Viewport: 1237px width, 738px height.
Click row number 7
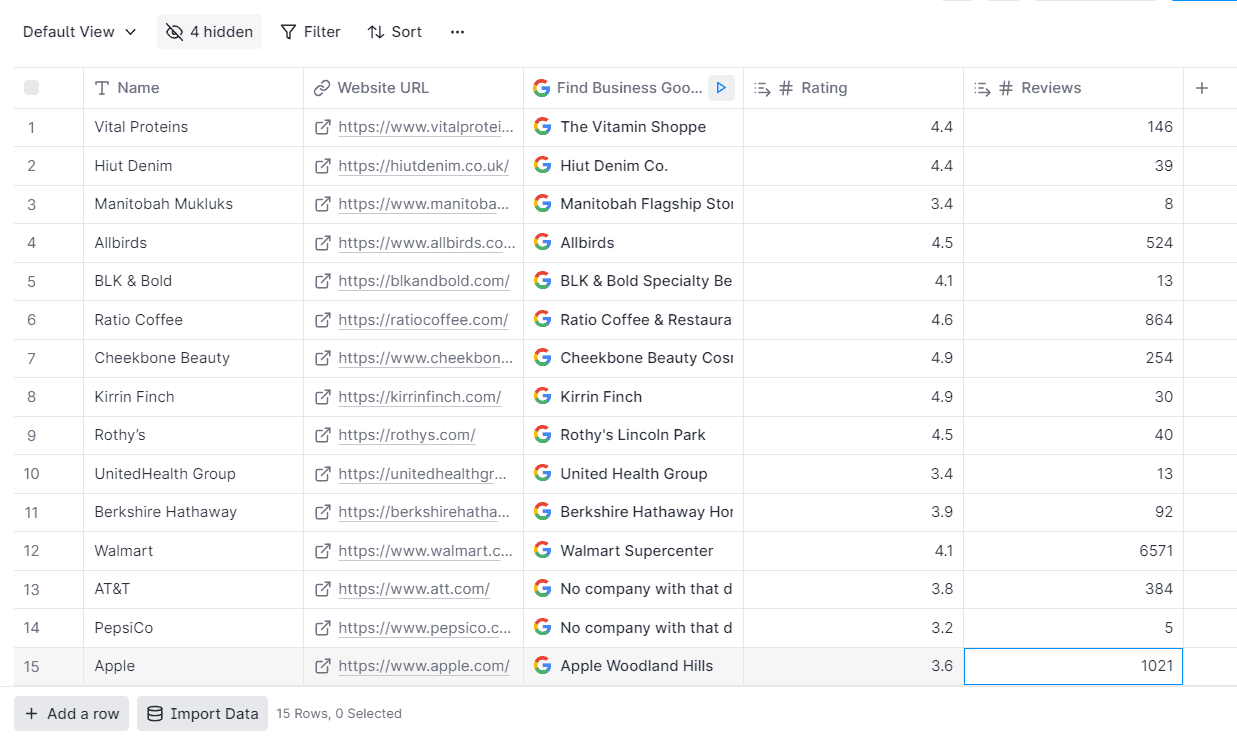[32, 358]
